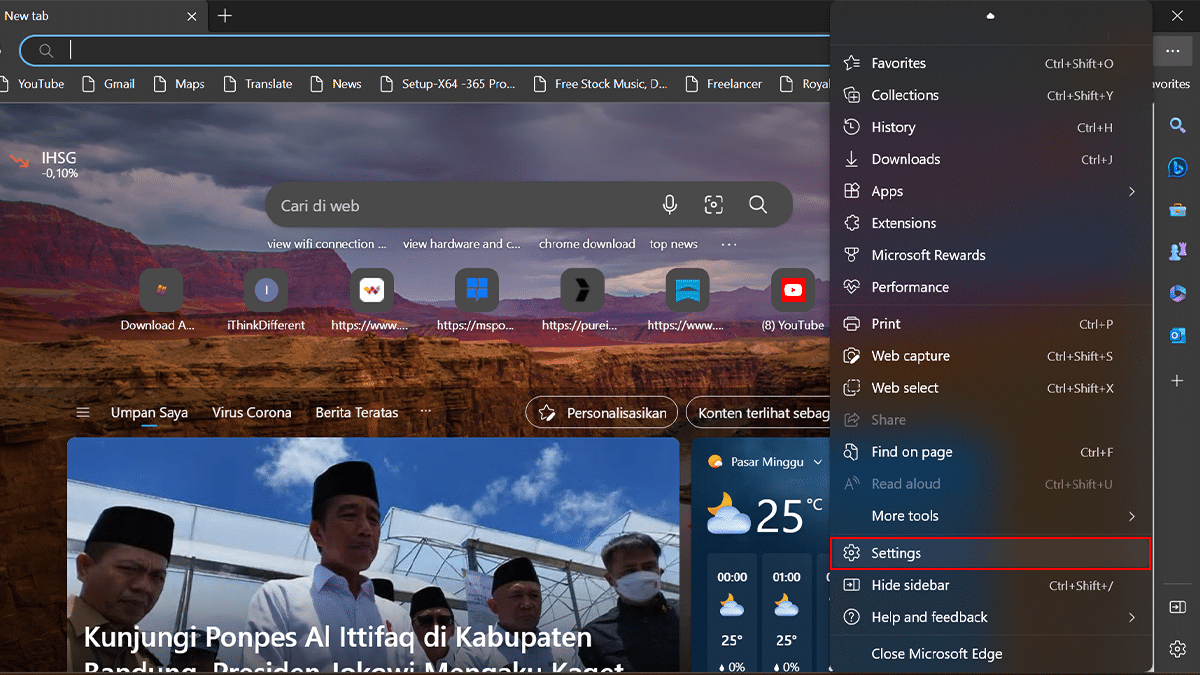The height and width of the screenshot is (675, 1200).
Task: Click the Personalisasikan button
Action: point(603,413)
